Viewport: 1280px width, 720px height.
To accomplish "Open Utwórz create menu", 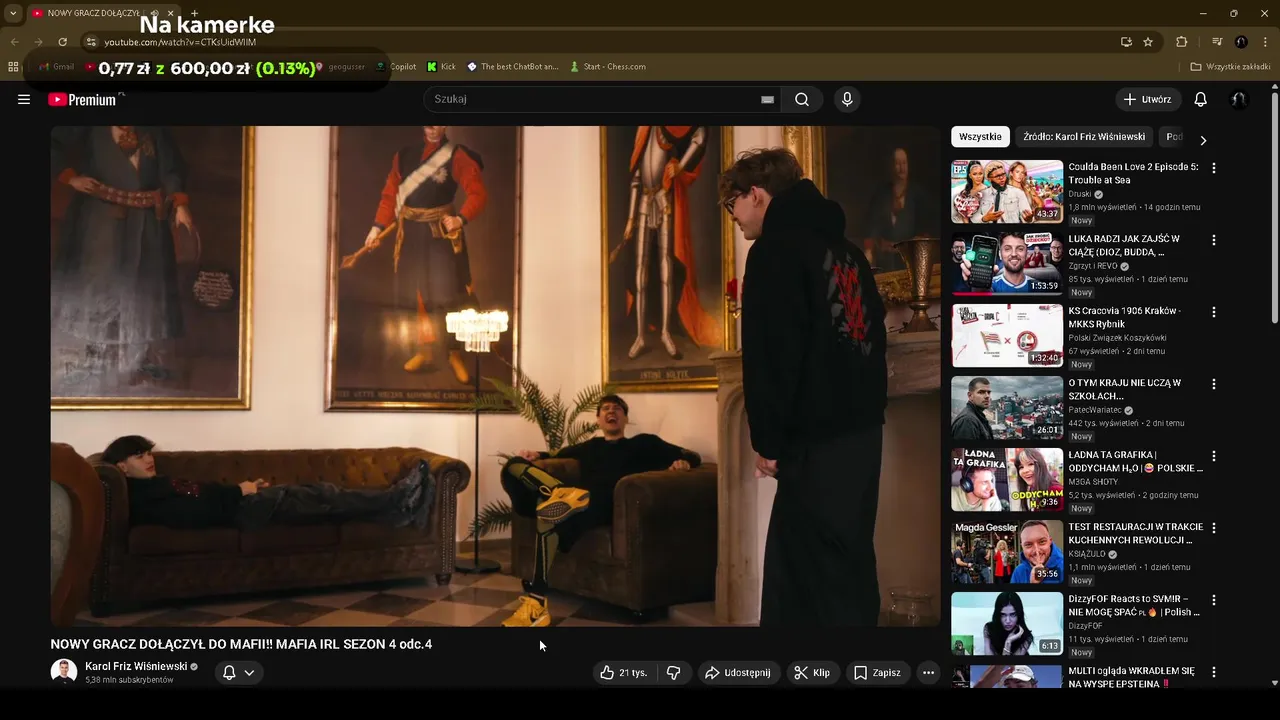I will pyautogui.click(x=1148, y=99).
